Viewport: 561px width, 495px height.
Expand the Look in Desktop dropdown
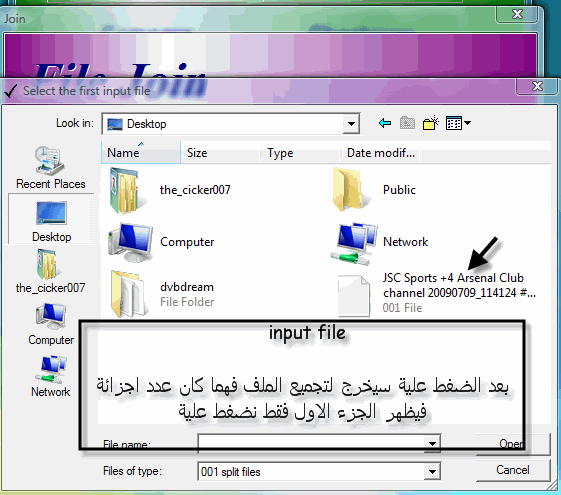pos(351,124)
